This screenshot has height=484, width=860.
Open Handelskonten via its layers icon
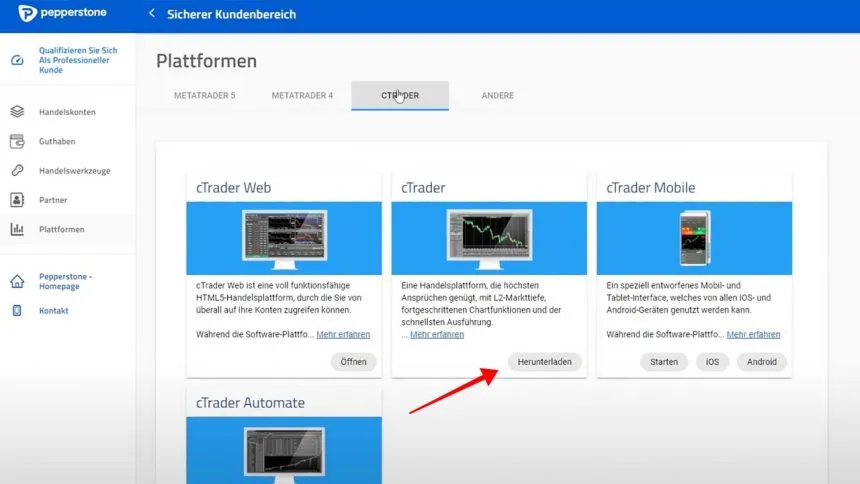click(x=17, y=112)
